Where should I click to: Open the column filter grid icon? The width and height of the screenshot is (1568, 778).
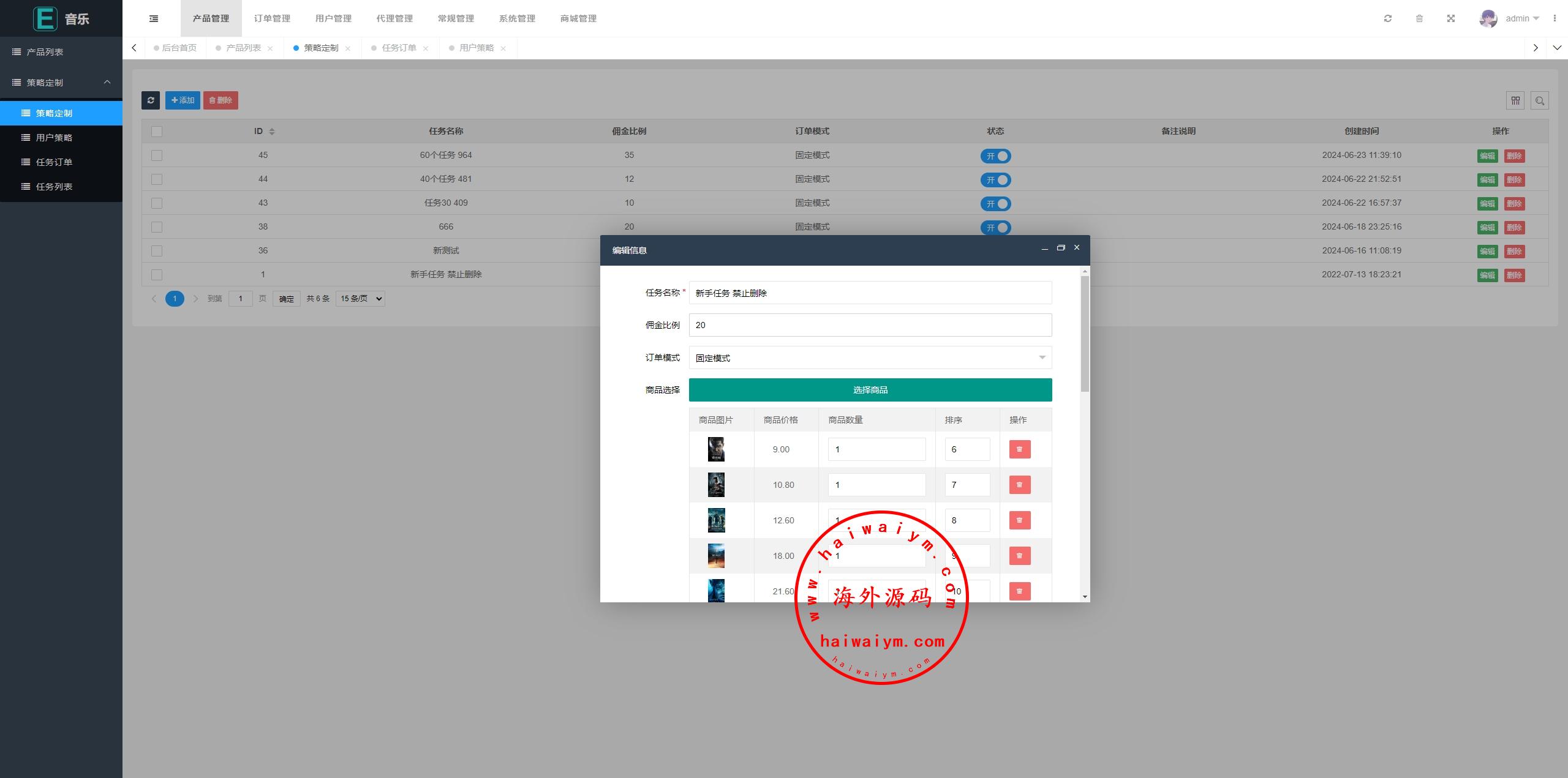[1515, 100]
